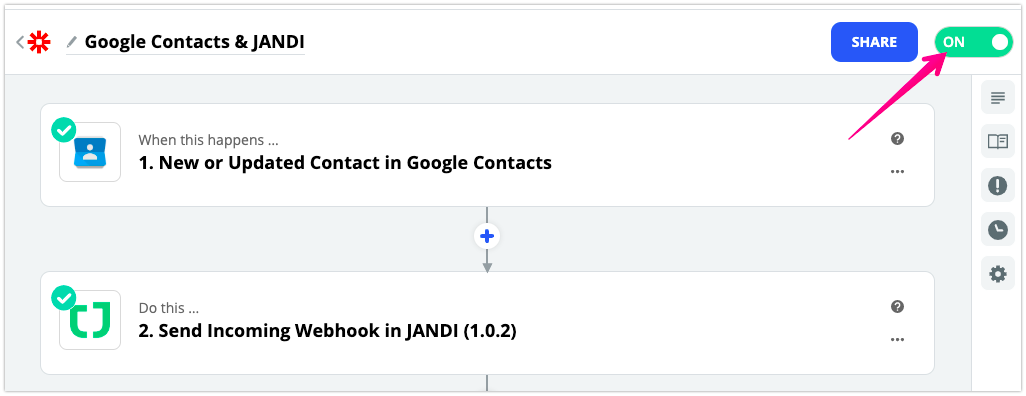Click help icon on JANDI step

point(897,306)
